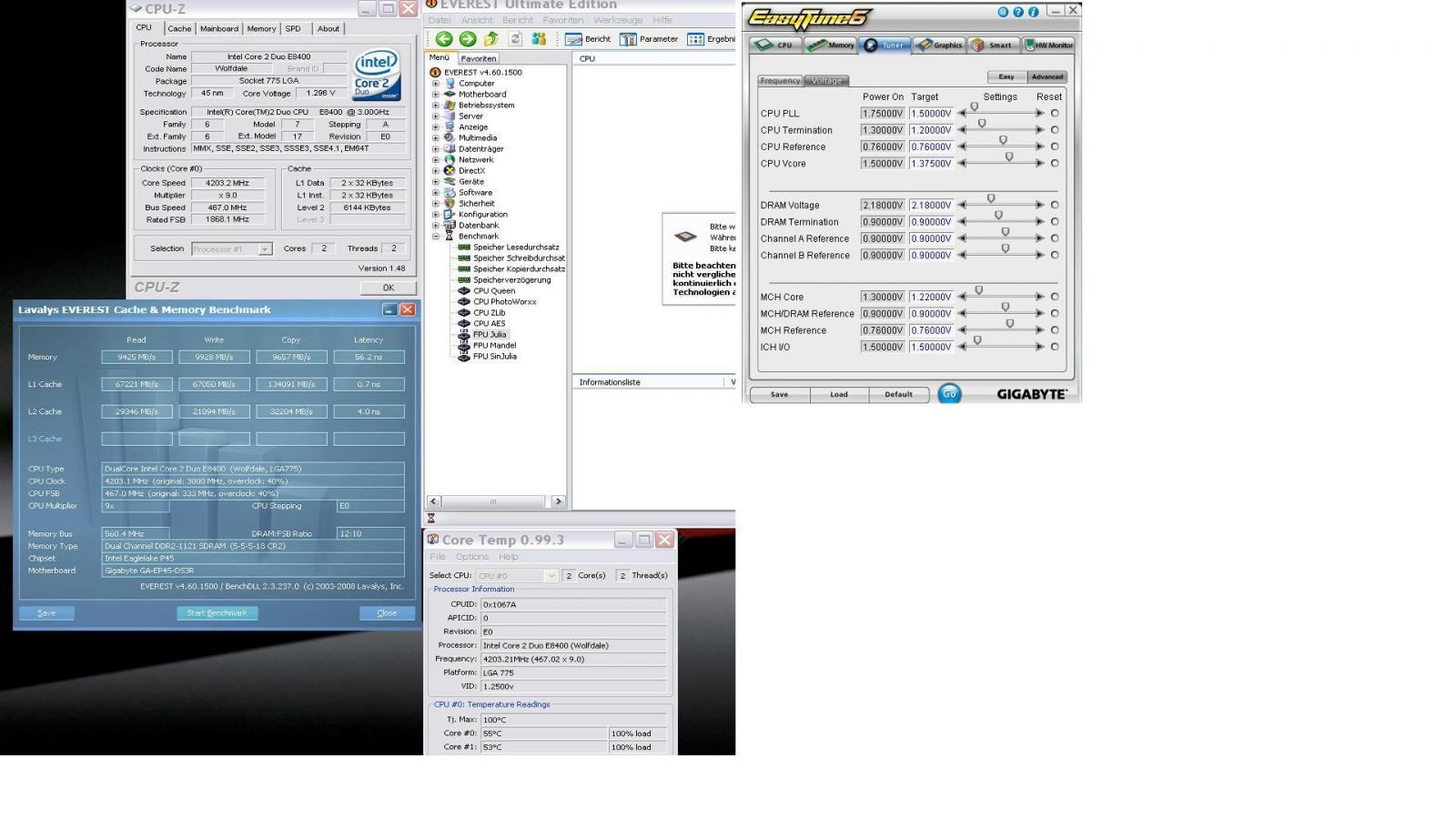Click the Betriebssystem Windows icon in tree
This screenshot has height=819, width=1456.
(x=450, y=105)
